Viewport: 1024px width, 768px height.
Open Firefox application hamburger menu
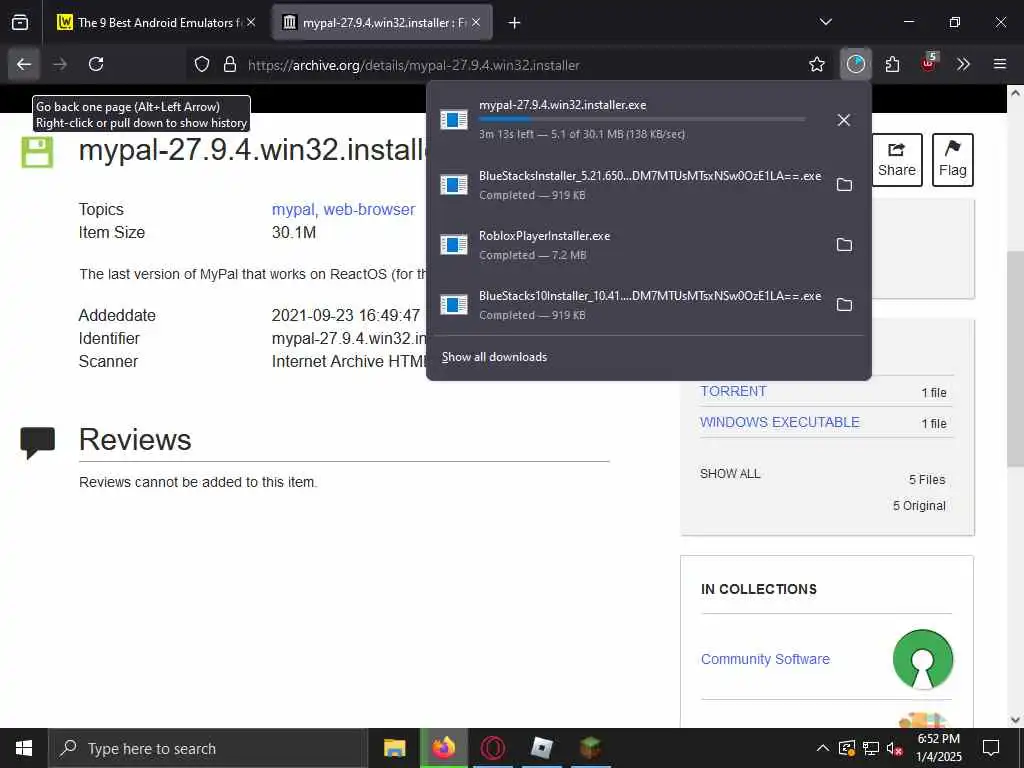1000,64
